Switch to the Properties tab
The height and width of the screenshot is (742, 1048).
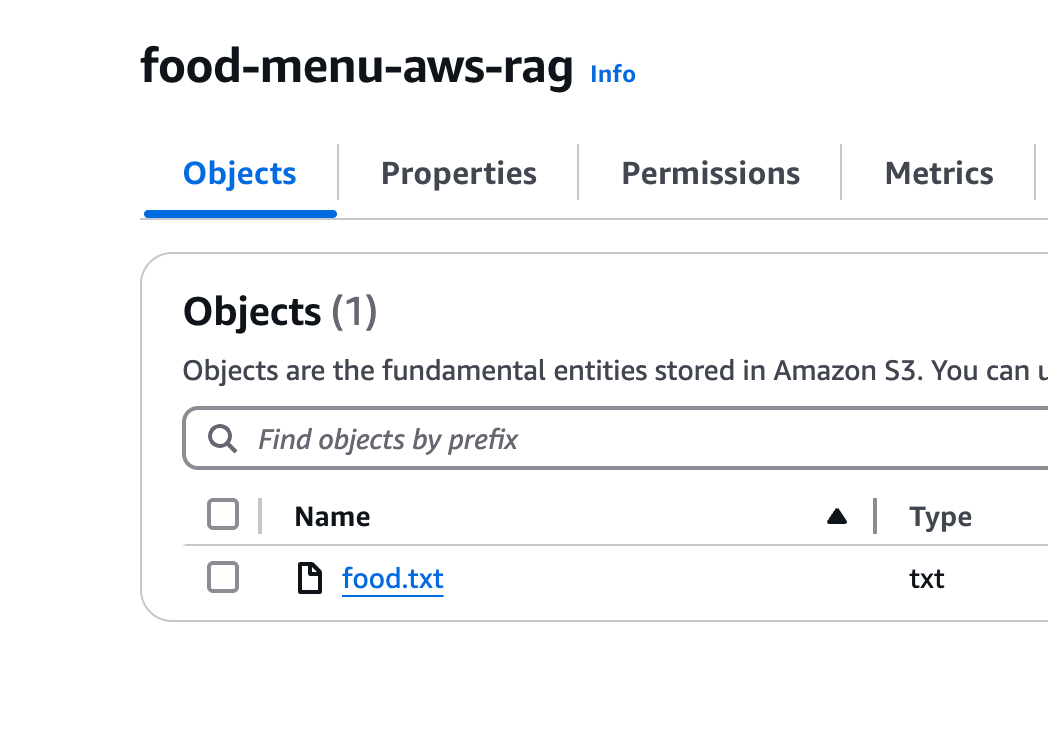[x=459, y=174]
